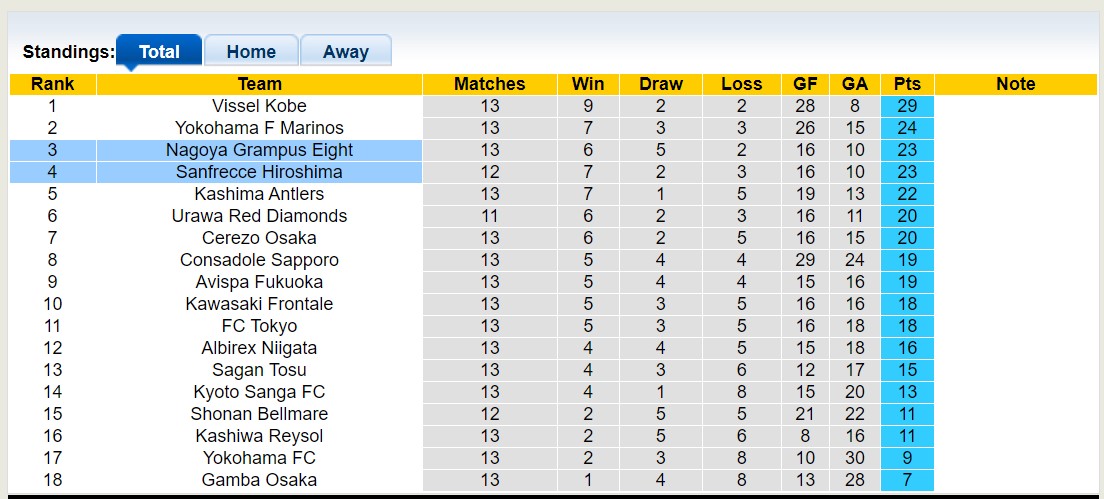This screenshot has height=499, width=1104.
Task: Click the Rank column header
Action: (x=52, y=84)
